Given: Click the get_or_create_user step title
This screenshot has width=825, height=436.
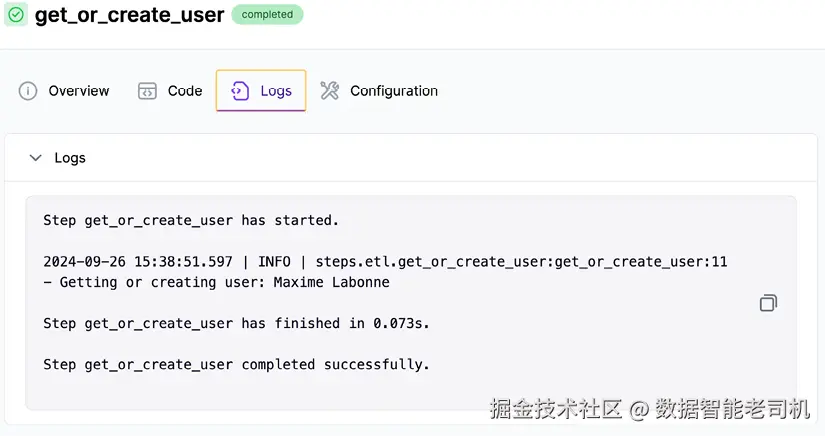Looking at the screenshot, I should 129,15.
